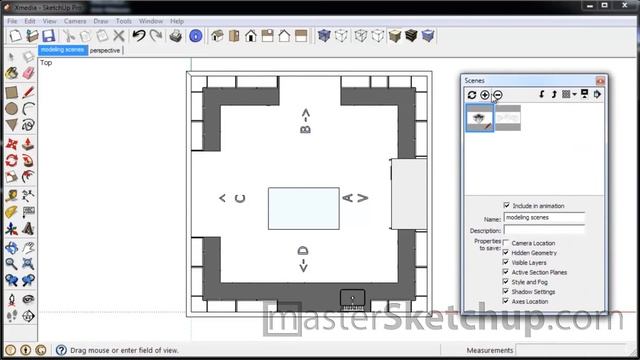
Task: Activate the Move tool
Action: pyautogui.click(x=11, y=144)
